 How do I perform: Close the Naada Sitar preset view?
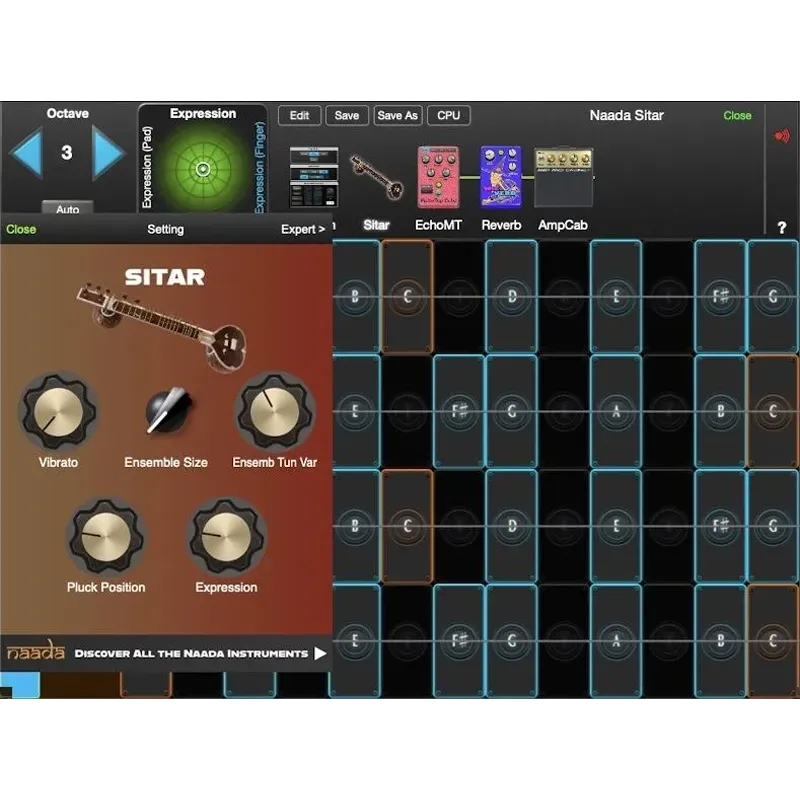pos(737,115)
